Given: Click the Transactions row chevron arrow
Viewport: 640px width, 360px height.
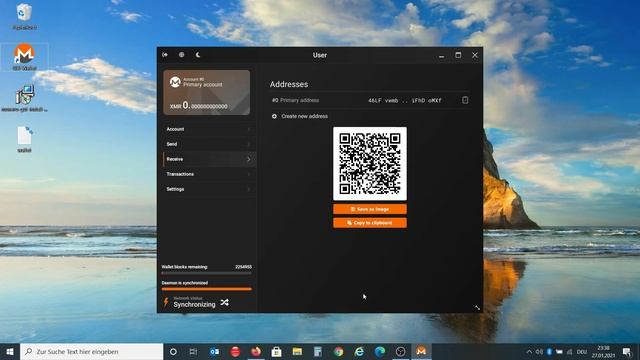Looking at the screenshot, I should [x=249, y=174].
